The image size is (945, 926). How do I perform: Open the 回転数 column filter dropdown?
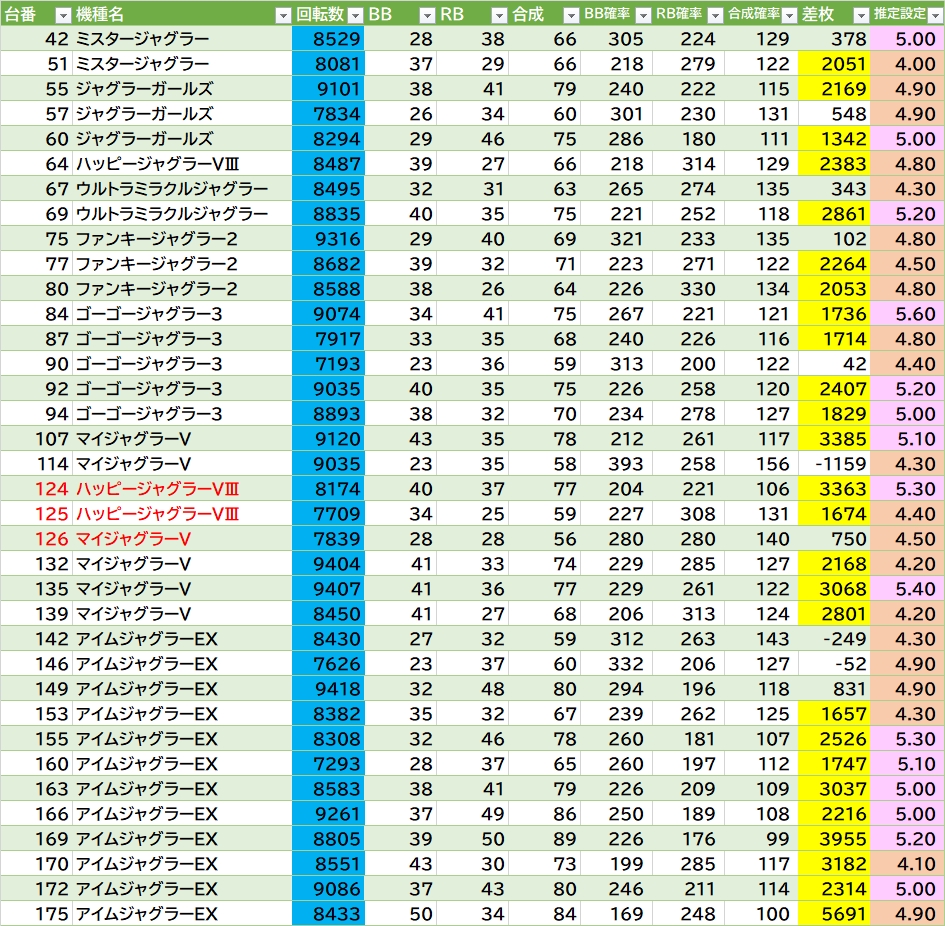tap(356, 16)
